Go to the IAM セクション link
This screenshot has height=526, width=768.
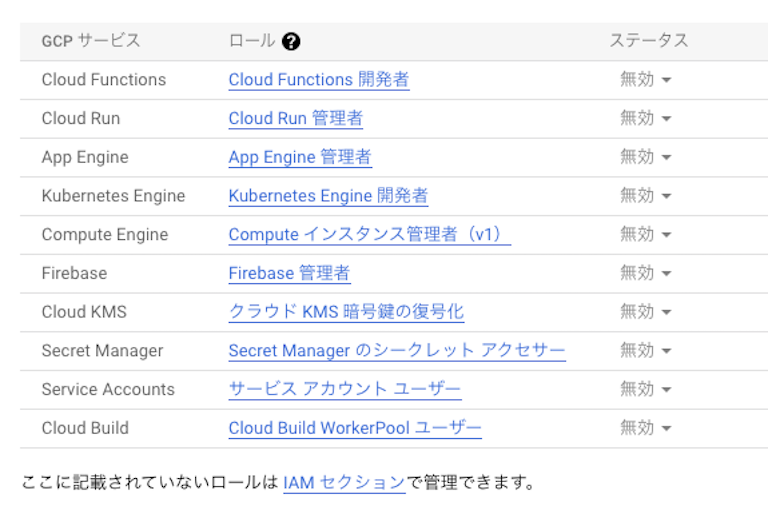(x=344, y=483)
